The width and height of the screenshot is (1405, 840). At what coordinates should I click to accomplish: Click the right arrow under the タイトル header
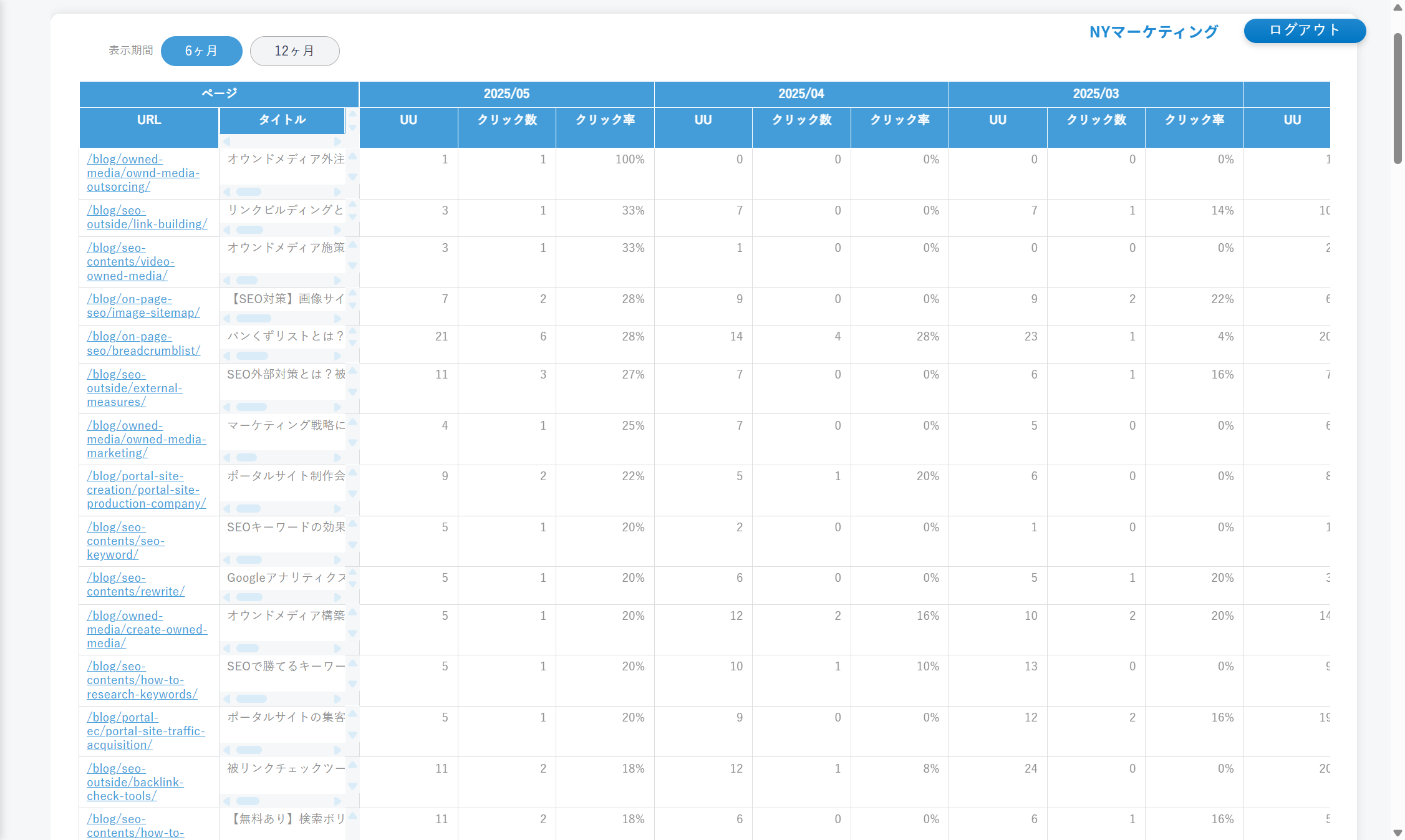(337, 142)
